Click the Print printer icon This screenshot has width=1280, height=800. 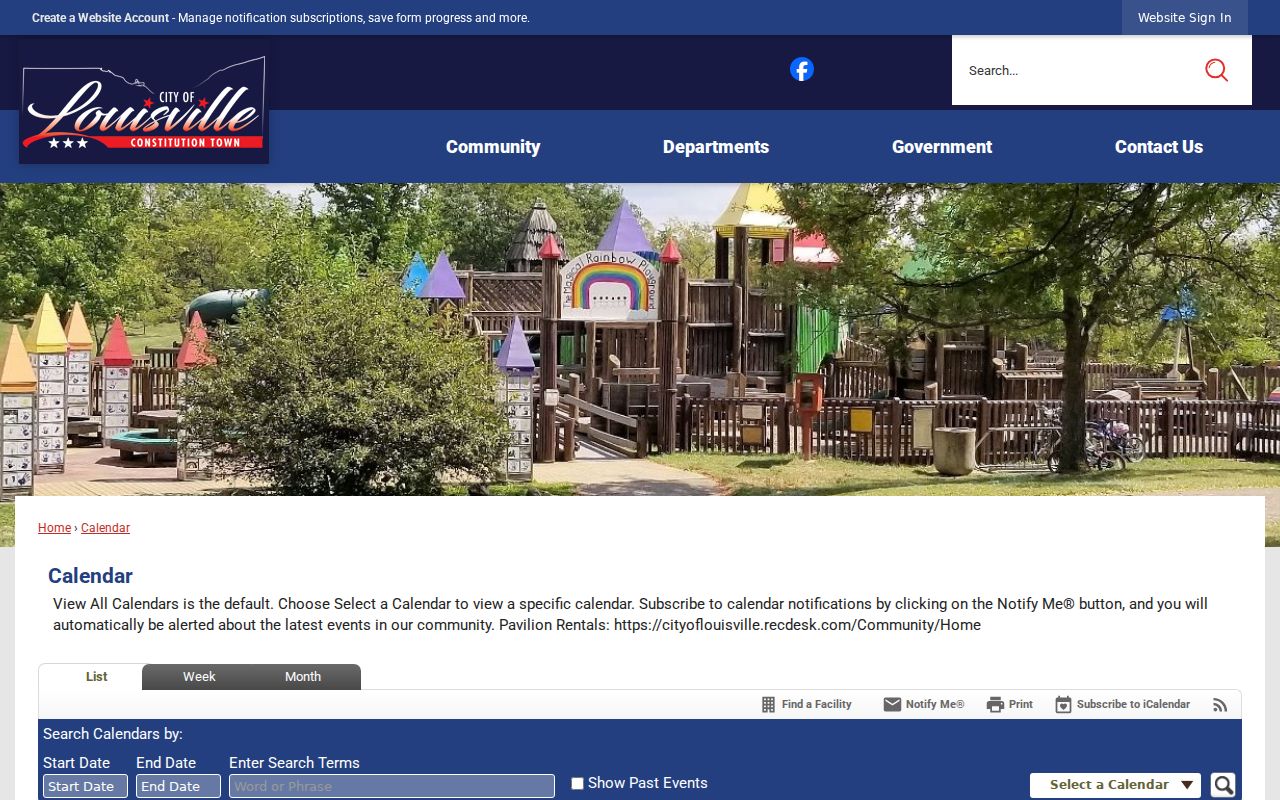point(995,705)
